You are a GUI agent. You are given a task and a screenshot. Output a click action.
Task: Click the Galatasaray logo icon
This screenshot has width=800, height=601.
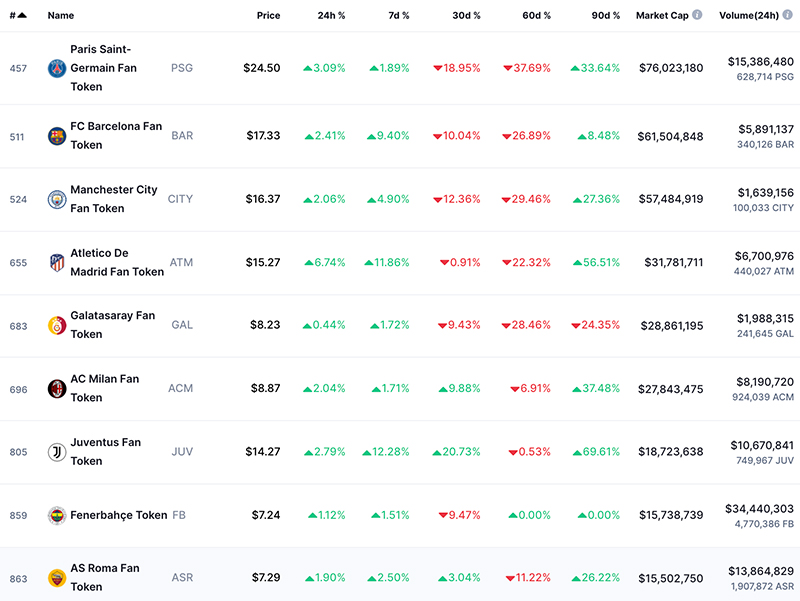(x=57, y=325)
